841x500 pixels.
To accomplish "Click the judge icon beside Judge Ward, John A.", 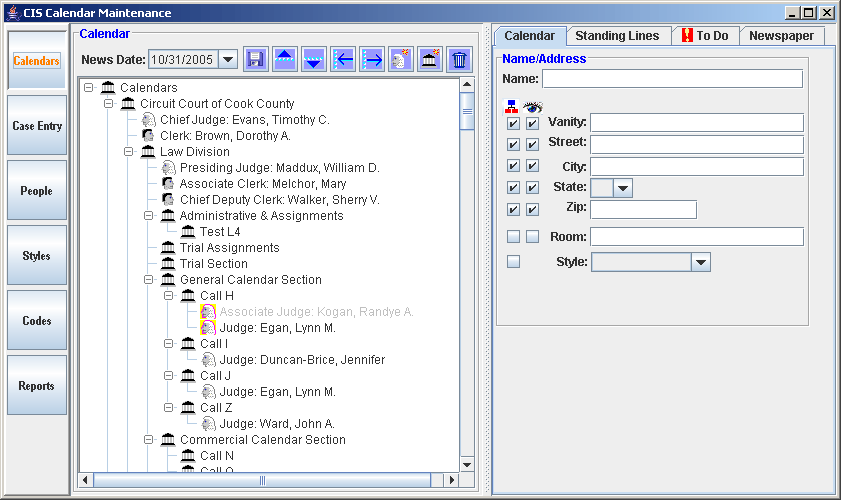I will coord(208,424).
